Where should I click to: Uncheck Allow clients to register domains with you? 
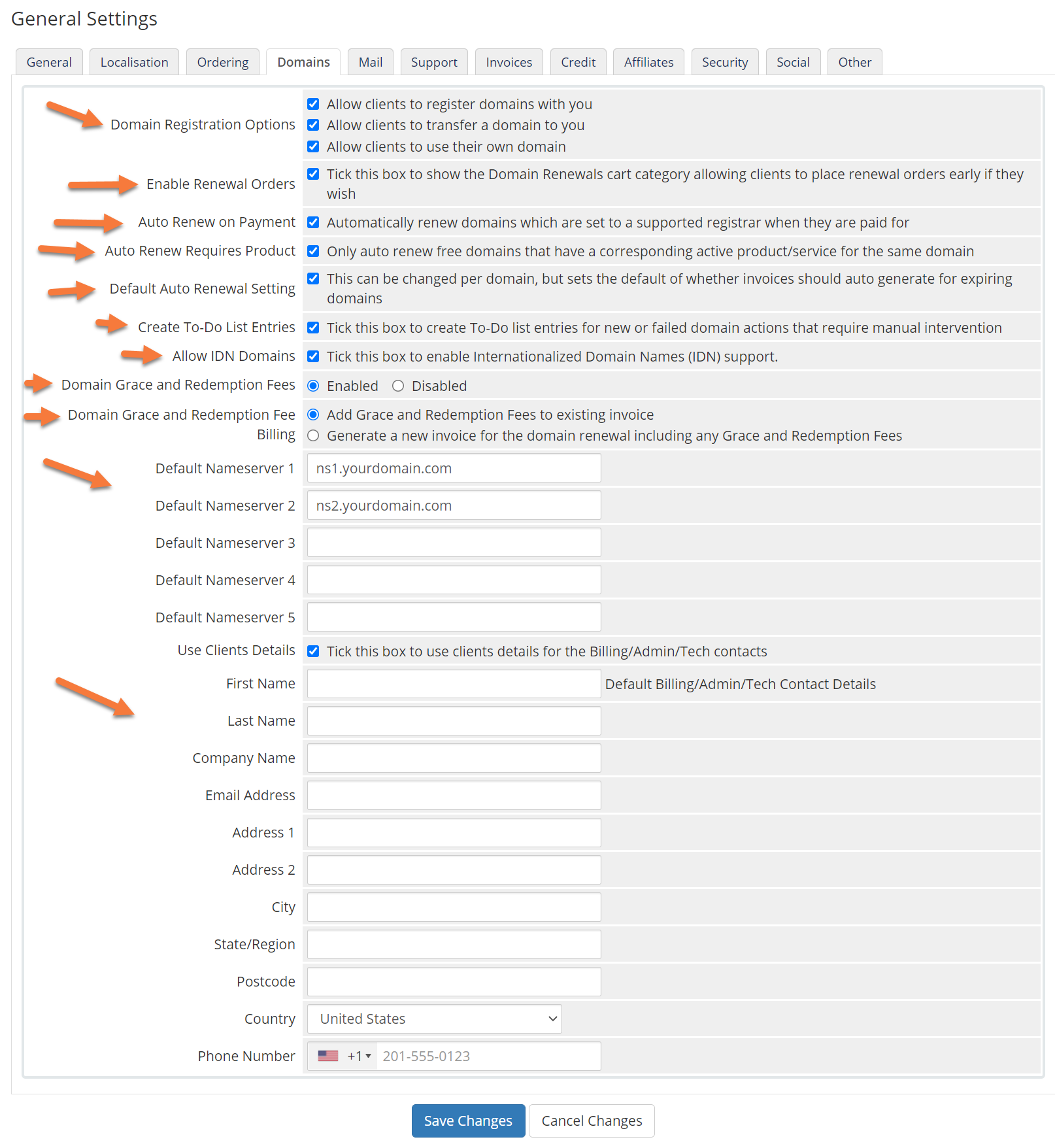pyautogui.click(x=313, y=104)
